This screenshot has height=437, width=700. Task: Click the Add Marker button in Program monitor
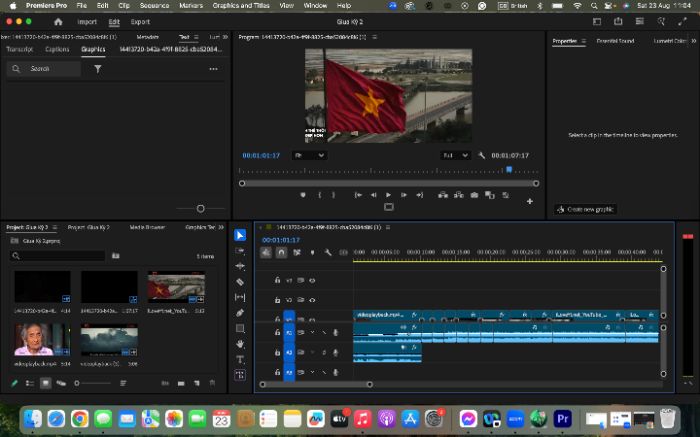click(x=303, y=195)
